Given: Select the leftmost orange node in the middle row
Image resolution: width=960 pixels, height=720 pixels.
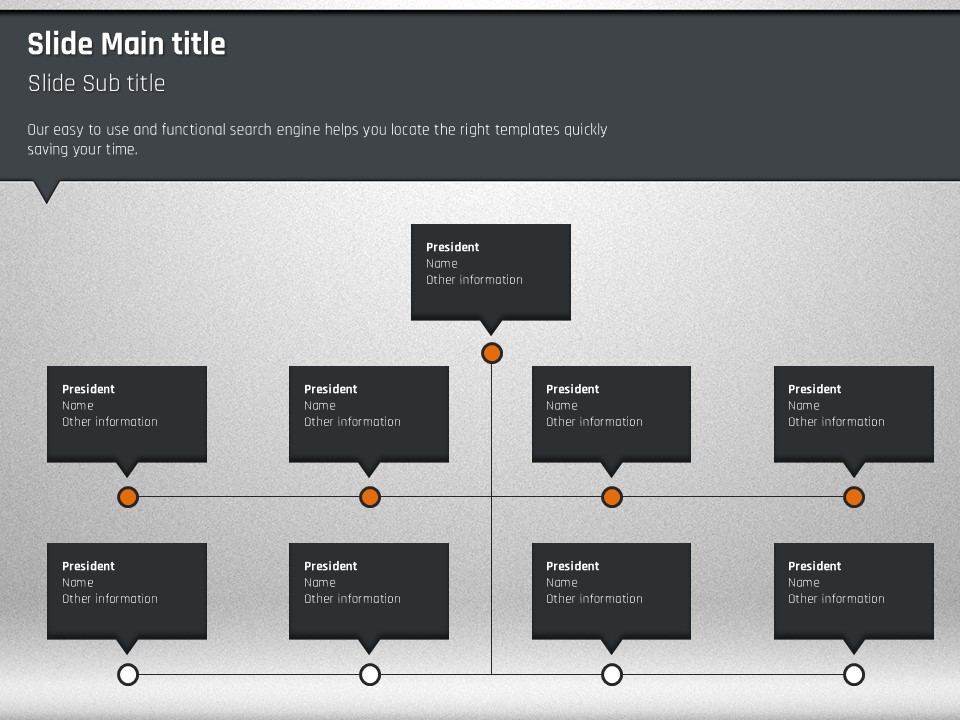Looking at the screenshot, I should click(128, 497).
